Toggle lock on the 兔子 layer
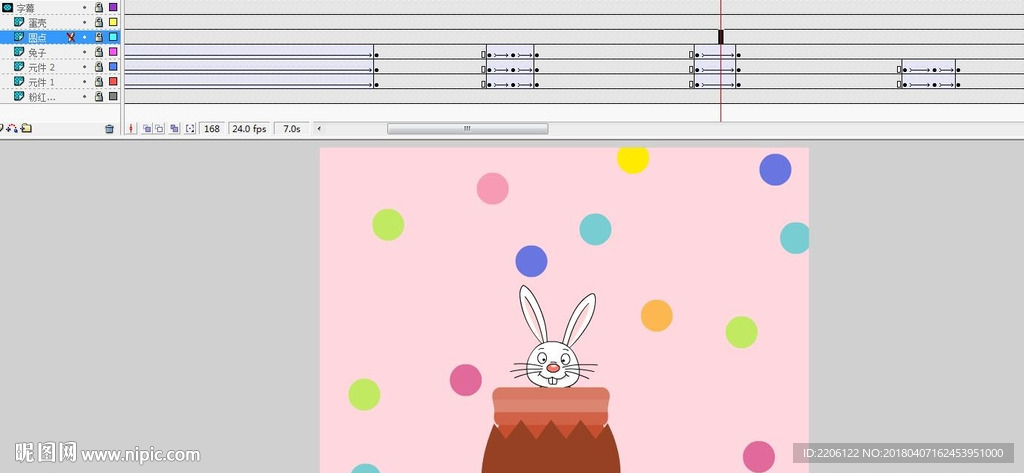 coord(99,52)
